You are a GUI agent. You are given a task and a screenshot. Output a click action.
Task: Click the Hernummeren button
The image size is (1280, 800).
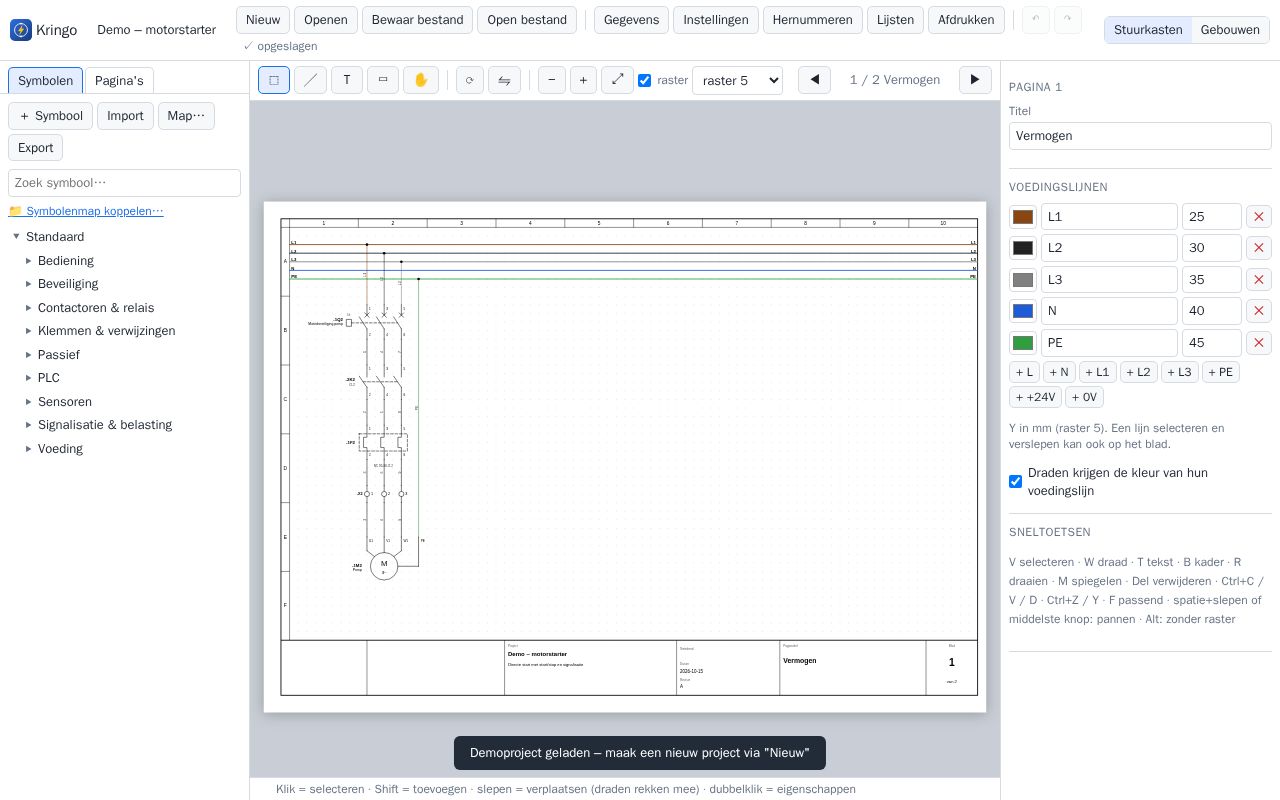[813, 20]
